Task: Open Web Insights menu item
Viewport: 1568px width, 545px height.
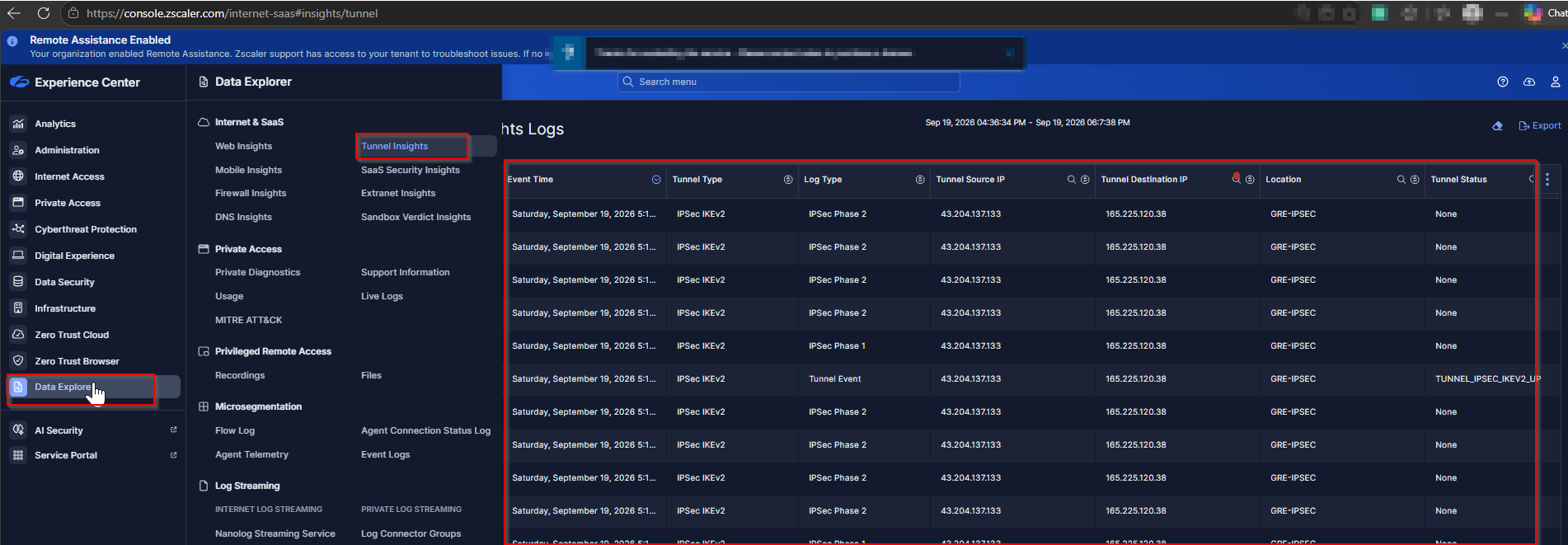Action: pyautogui.click(x=243, y=146)
